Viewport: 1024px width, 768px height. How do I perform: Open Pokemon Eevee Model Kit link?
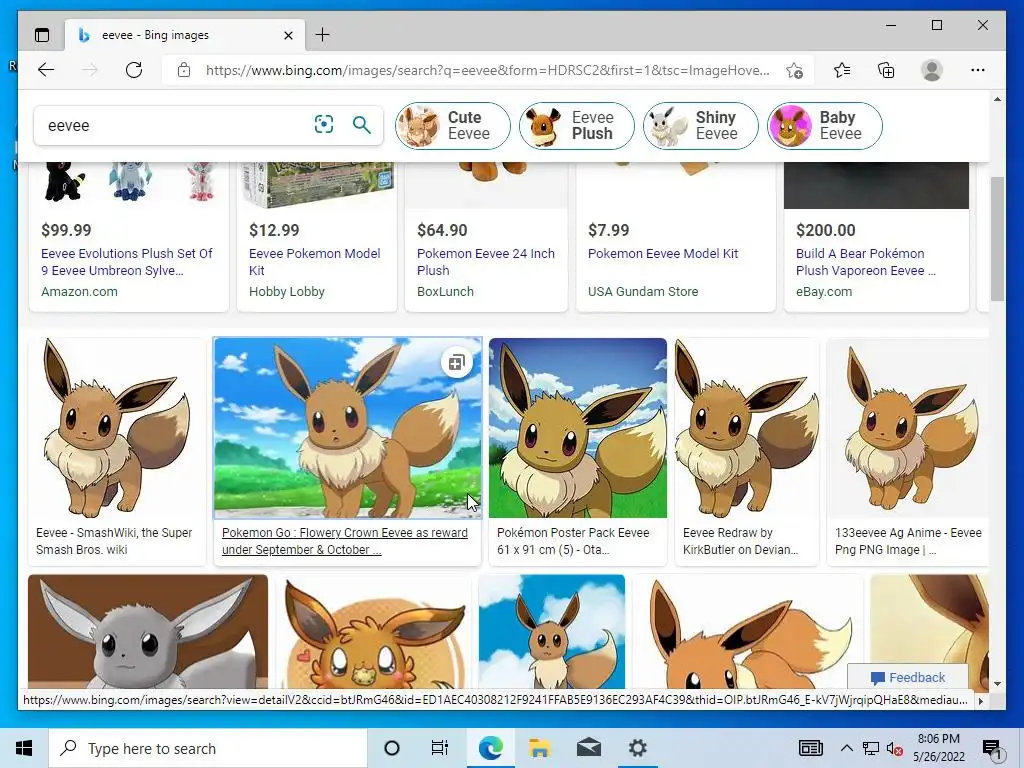[663, 253]
